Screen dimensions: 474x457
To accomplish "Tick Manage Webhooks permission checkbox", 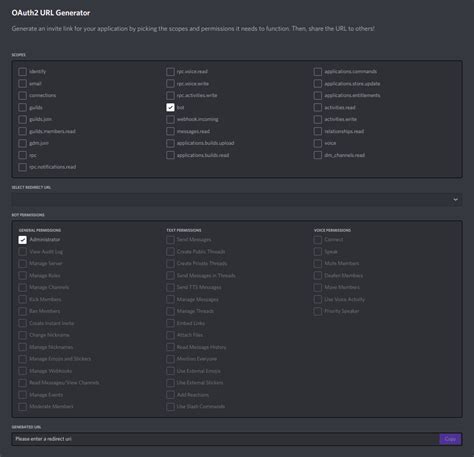I will click(x=22, y=371).
